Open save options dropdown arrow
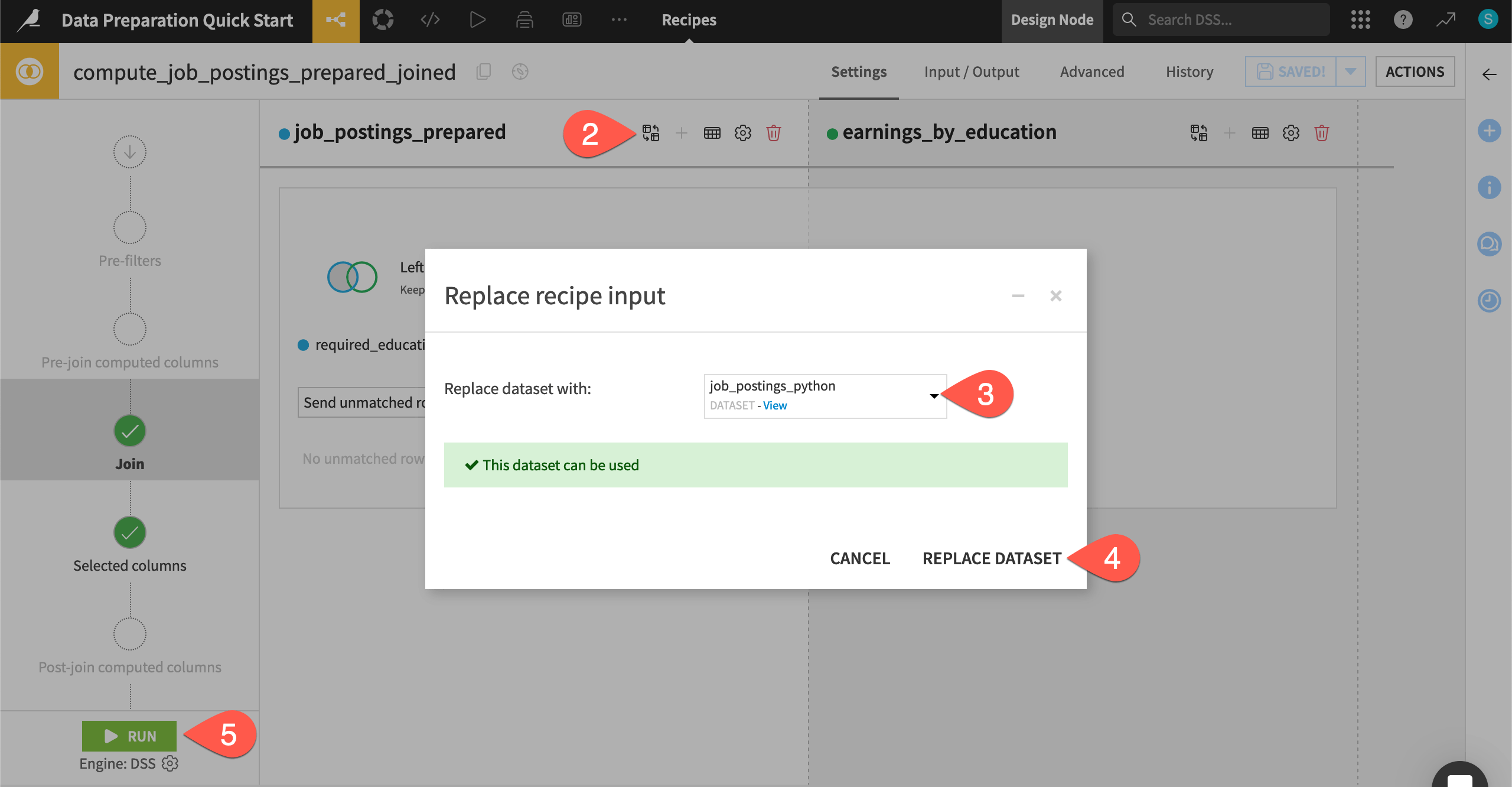 (x=1350, y=71)
